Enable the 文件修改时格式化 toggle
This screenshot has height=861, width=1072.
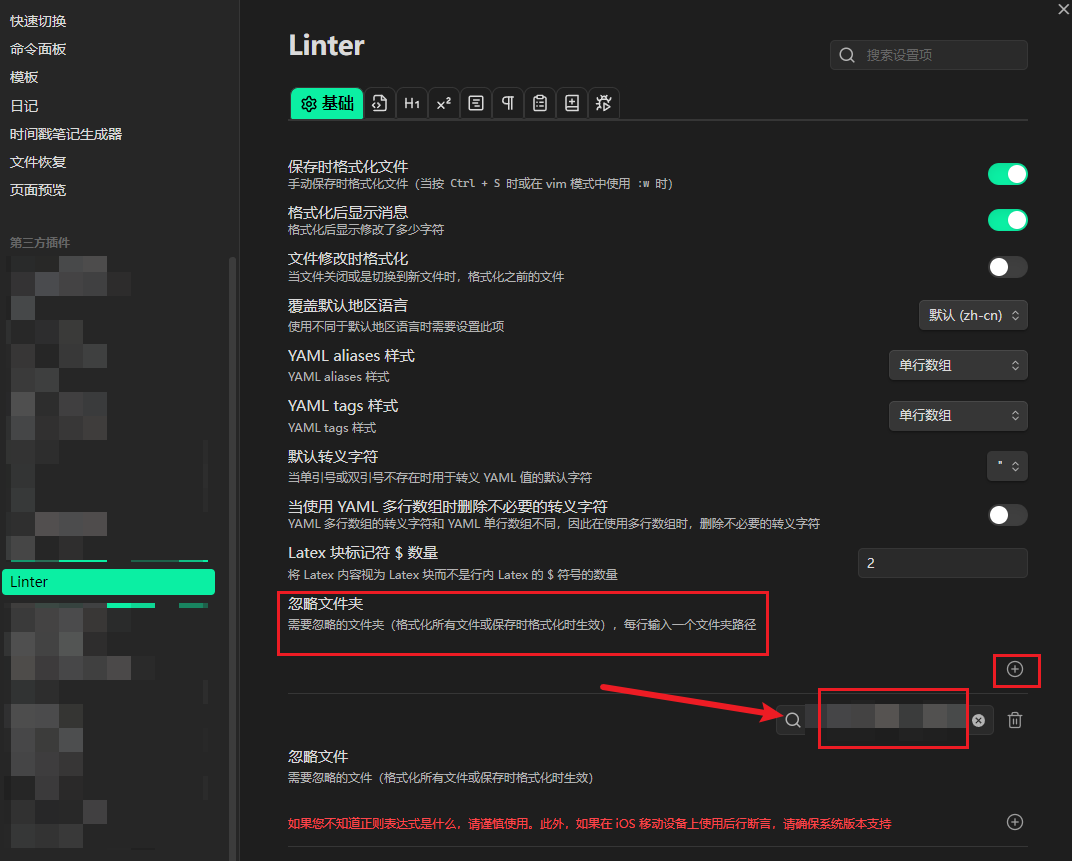pos(1007,266)
